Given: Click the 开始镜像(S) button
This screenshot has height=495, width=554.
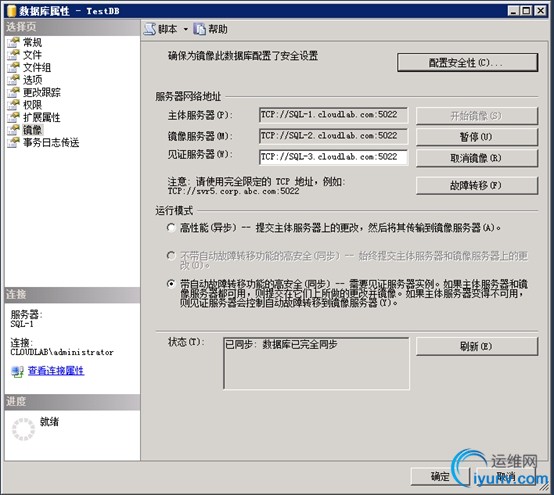Looking at the screenshot, I should pyautogui.click(x=477, y=116).
